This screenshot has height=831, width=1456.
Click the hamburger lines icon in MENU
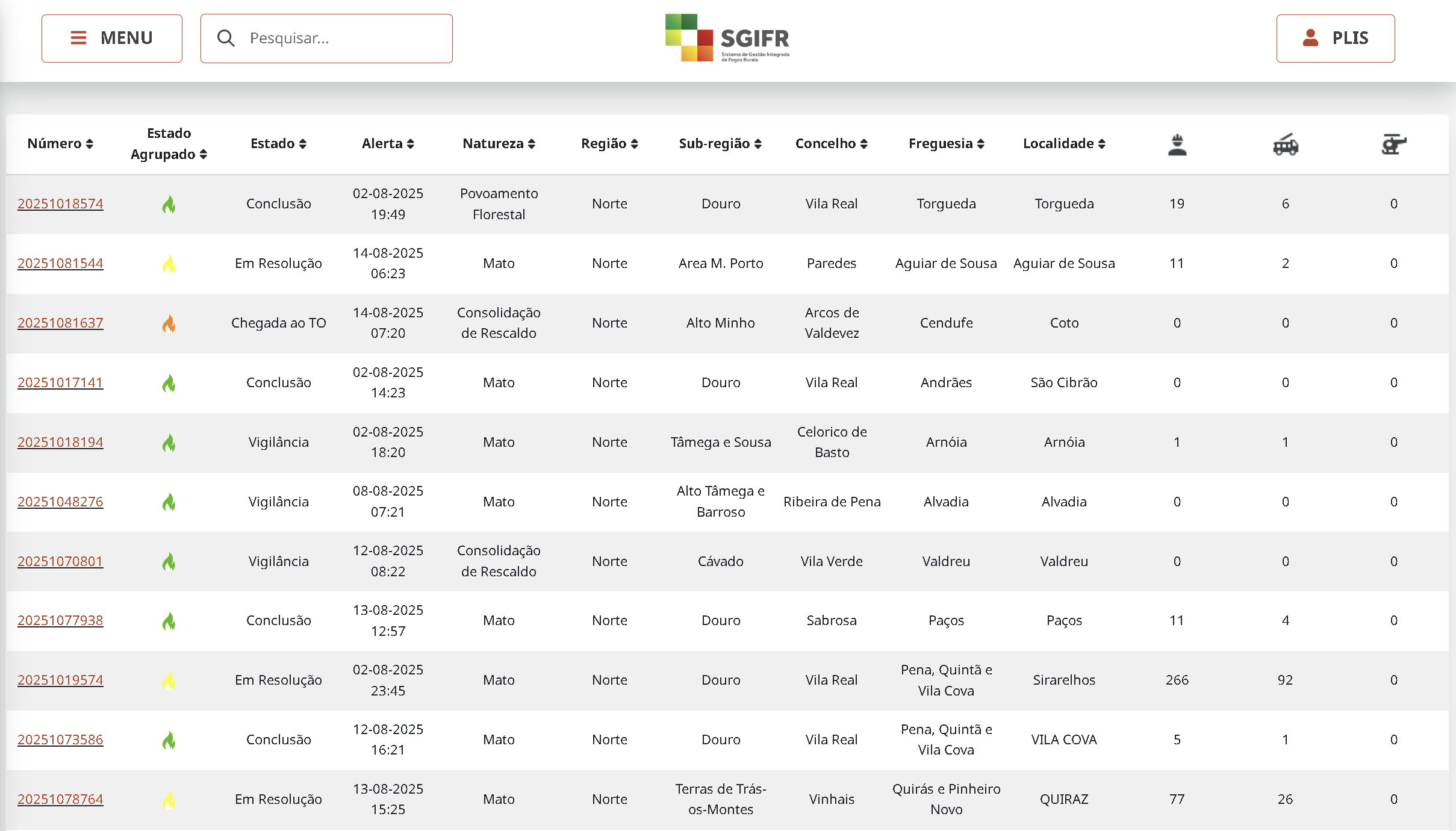(x=78, y=38)
